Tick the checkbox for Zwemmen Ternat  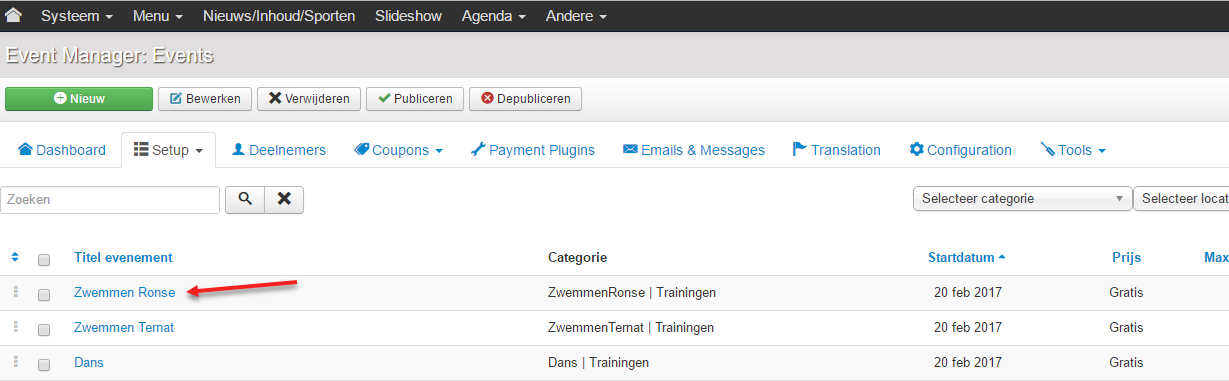pos(44,329)
